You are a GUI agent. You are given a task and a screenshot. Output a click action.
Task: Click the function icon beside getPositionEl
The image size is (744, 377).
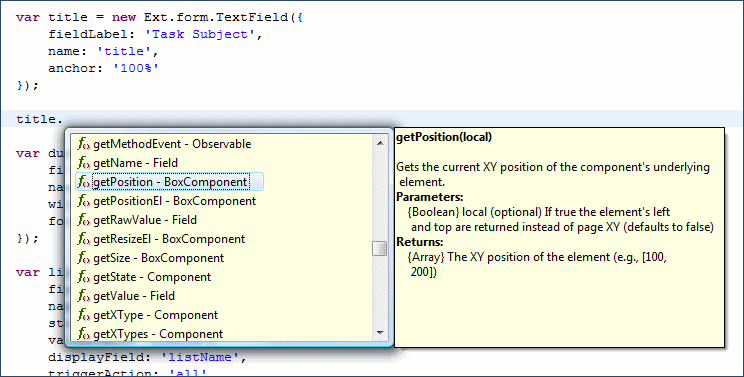84,201
